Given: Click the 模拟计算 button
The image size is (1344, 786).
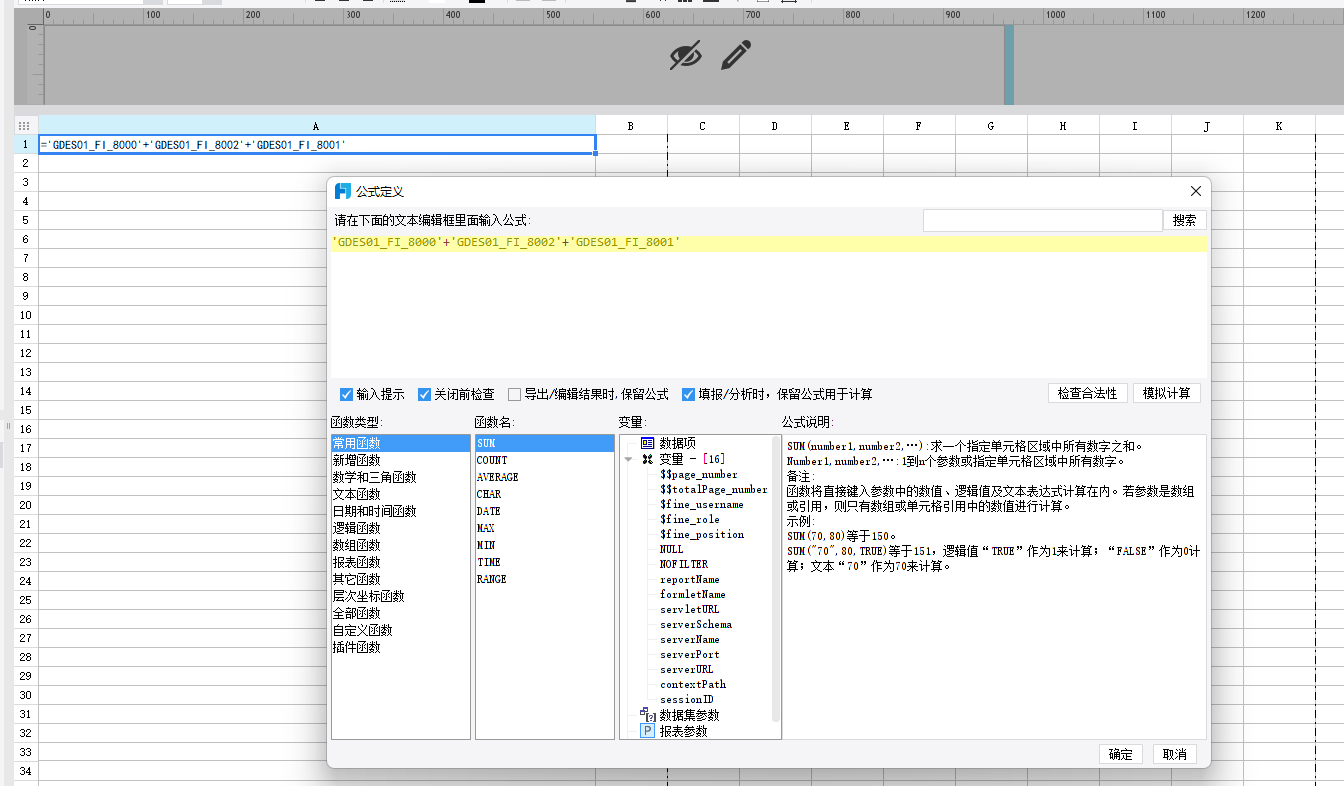Looking at the screenshot, I should pos(1167,393).
